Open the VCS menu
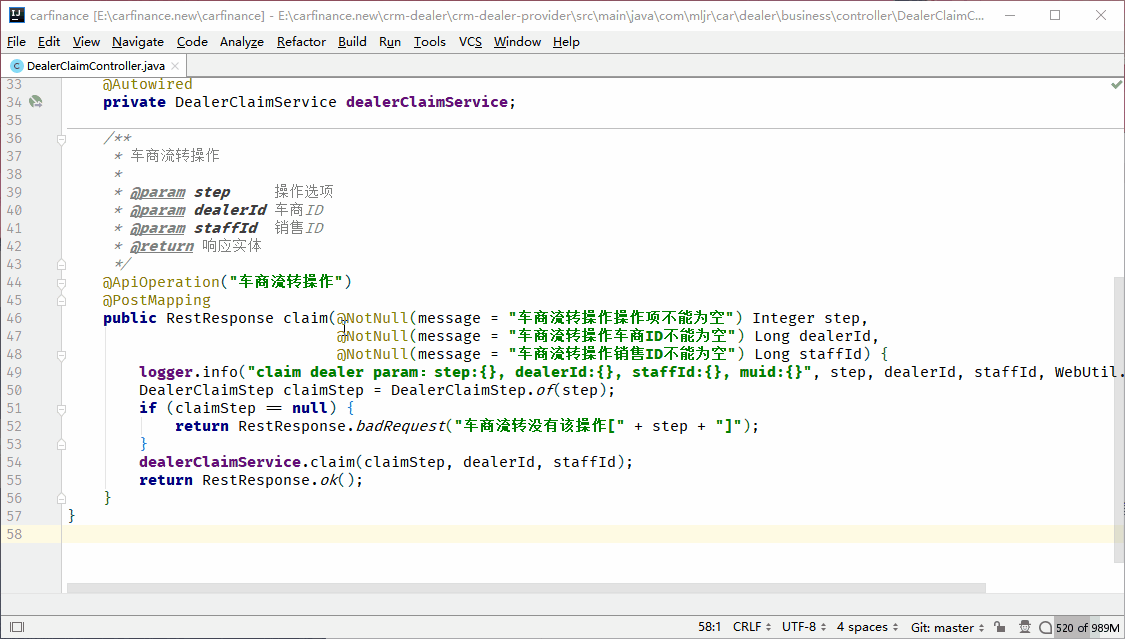The width and height of the screenshot is (1125, 639). pos(470,41)
